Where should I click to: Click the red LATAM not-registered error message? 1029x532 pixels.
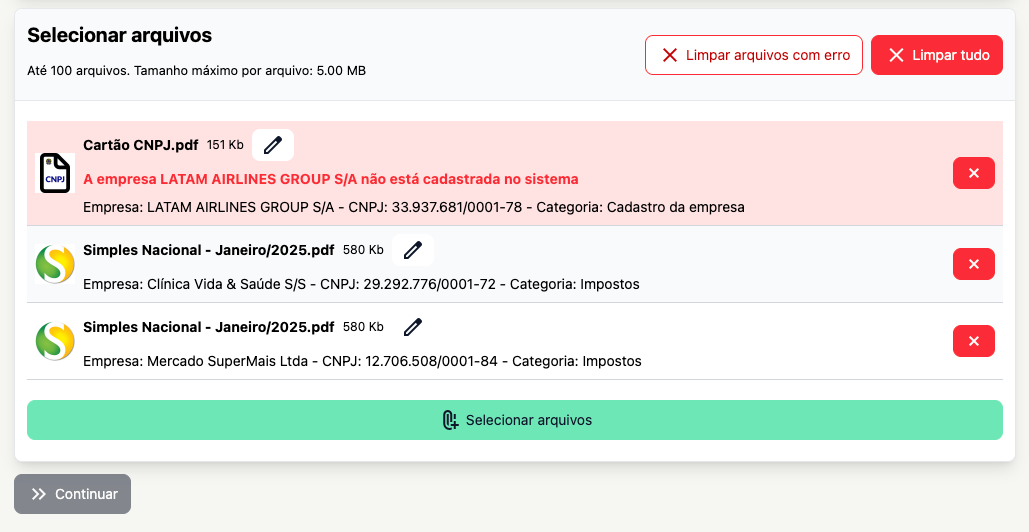(x=331, y=179)
